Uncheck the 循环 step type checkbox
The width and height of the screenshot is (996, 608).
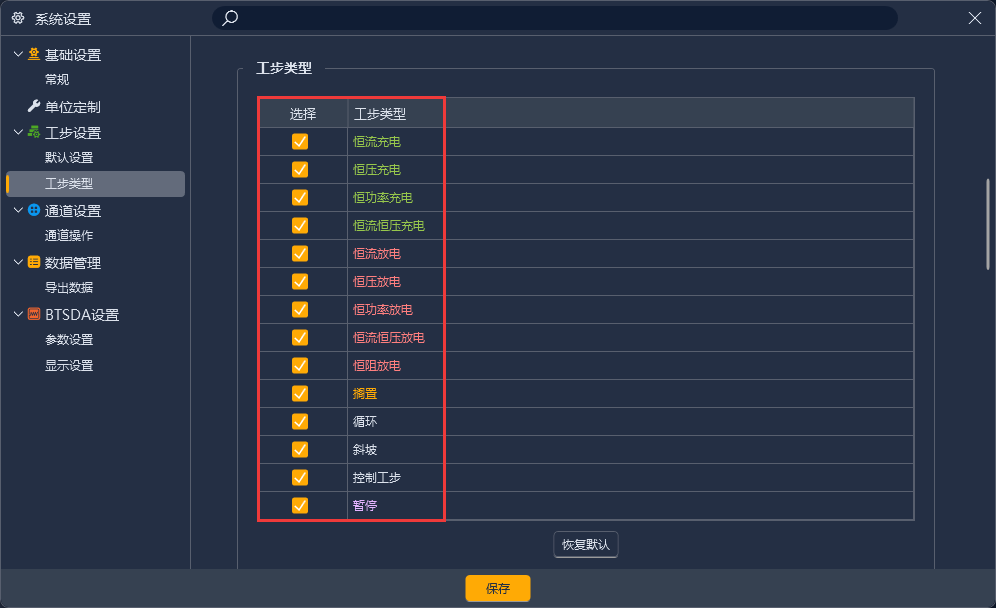coord(300,421)
